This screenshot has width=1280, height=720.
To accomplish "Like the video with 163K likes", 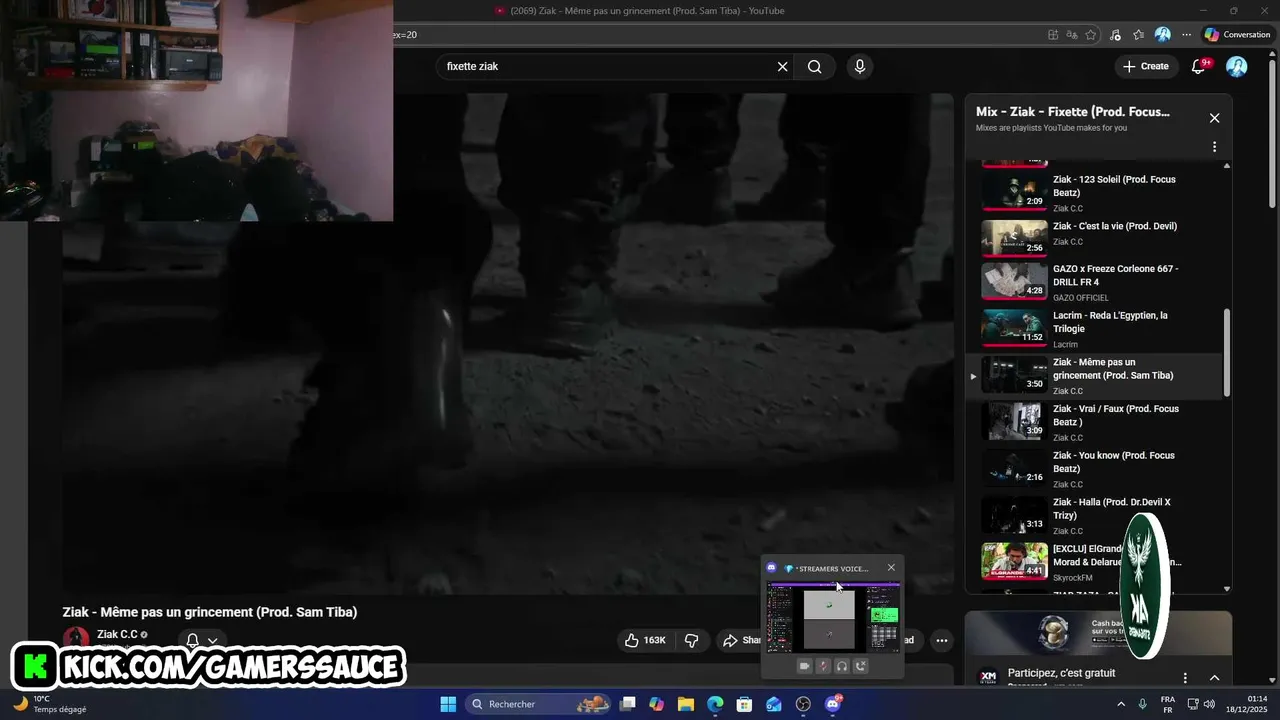I will [645, 640].
